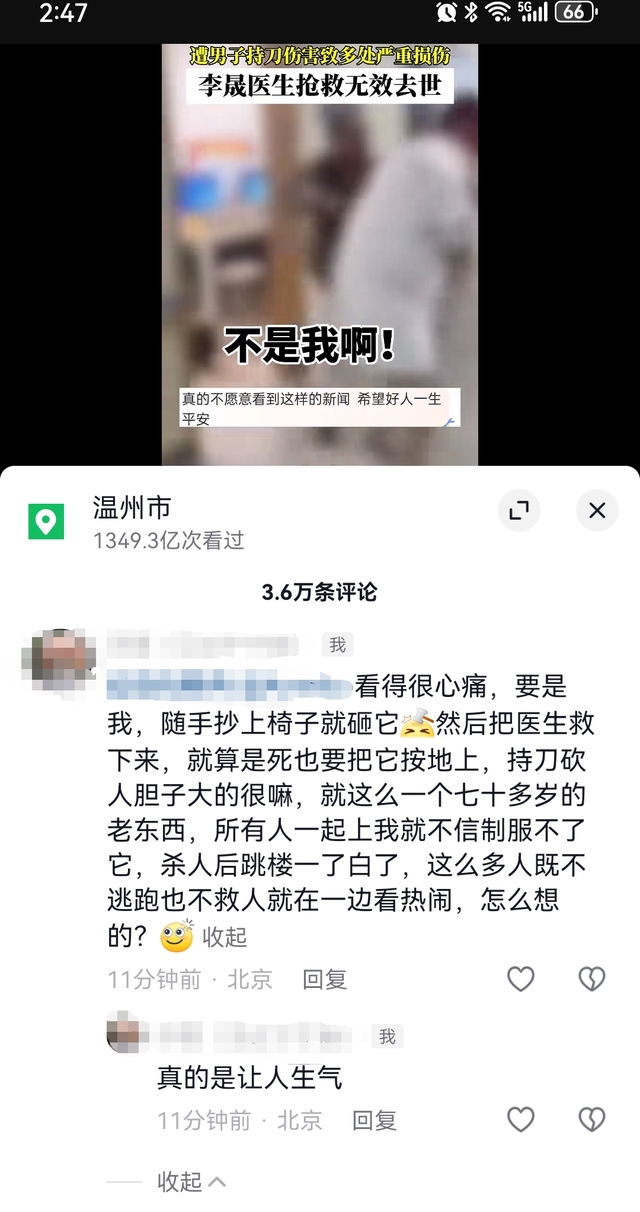Tap the main commenter's blurred avatar
Viewport: 640px width, 1212px height.
point(59,660)
